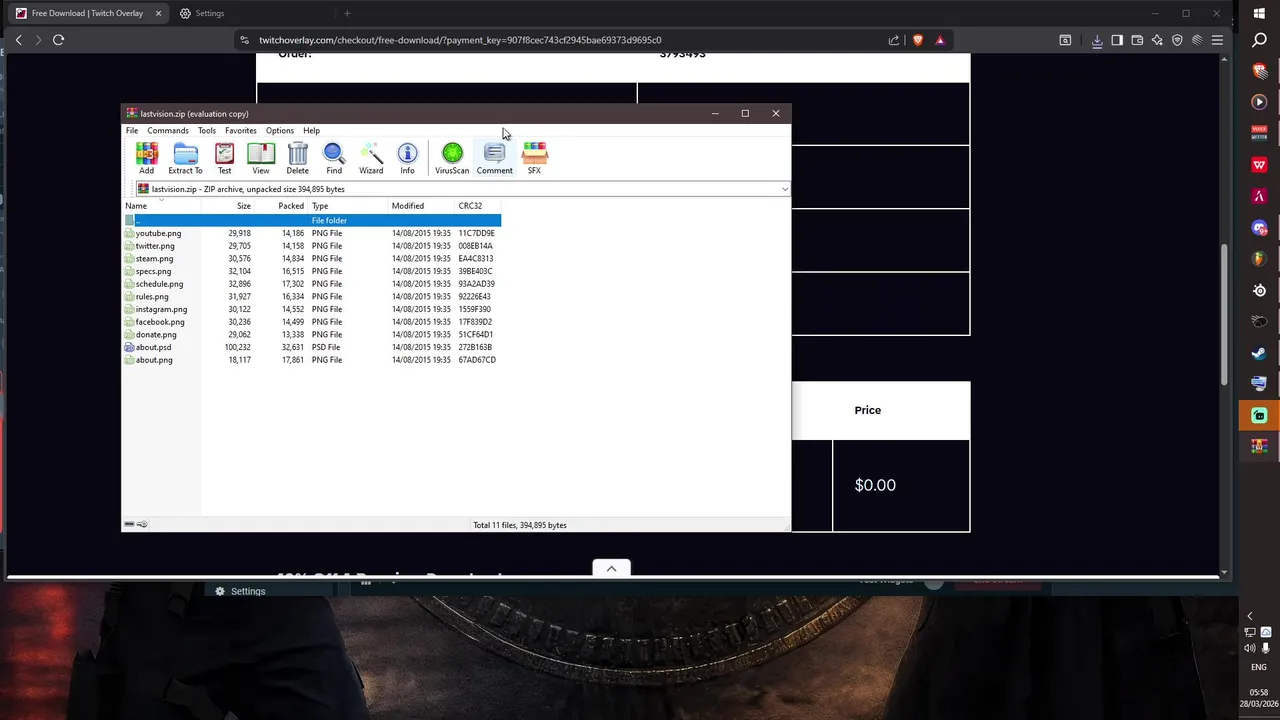This screenshot has height=720, width=1280.
Task: Open Windows Start button
Action: (1259, 14)
